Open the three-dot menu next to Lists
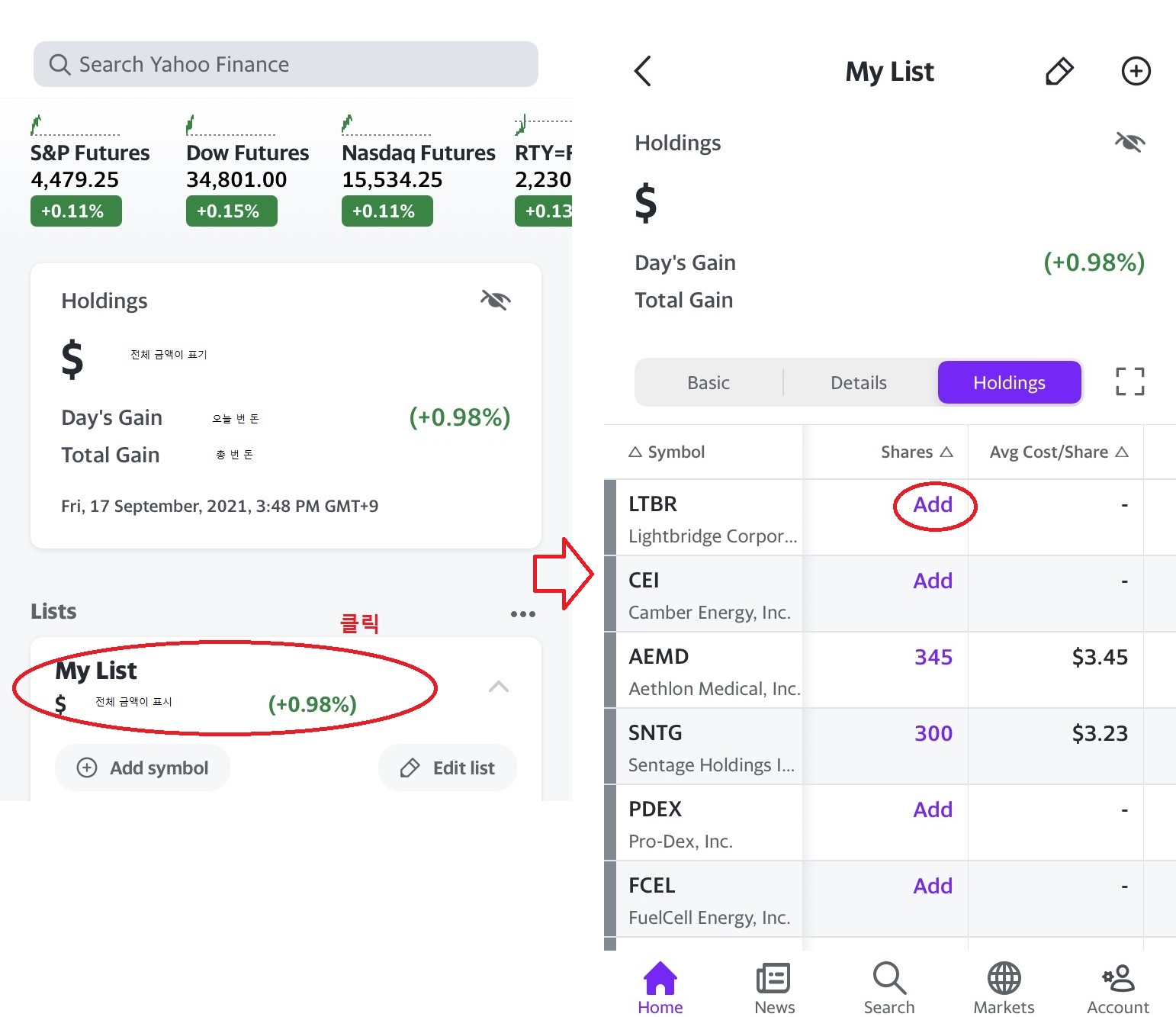1176x1017 pixels. [x=522, y=613]
